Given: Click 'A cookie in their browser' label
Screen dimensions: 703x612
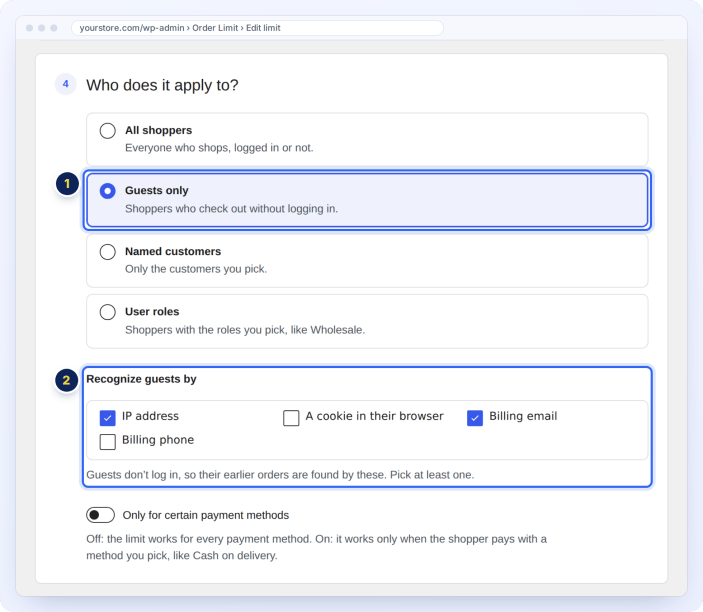Looking at the screenshot, I should (374, 416).
